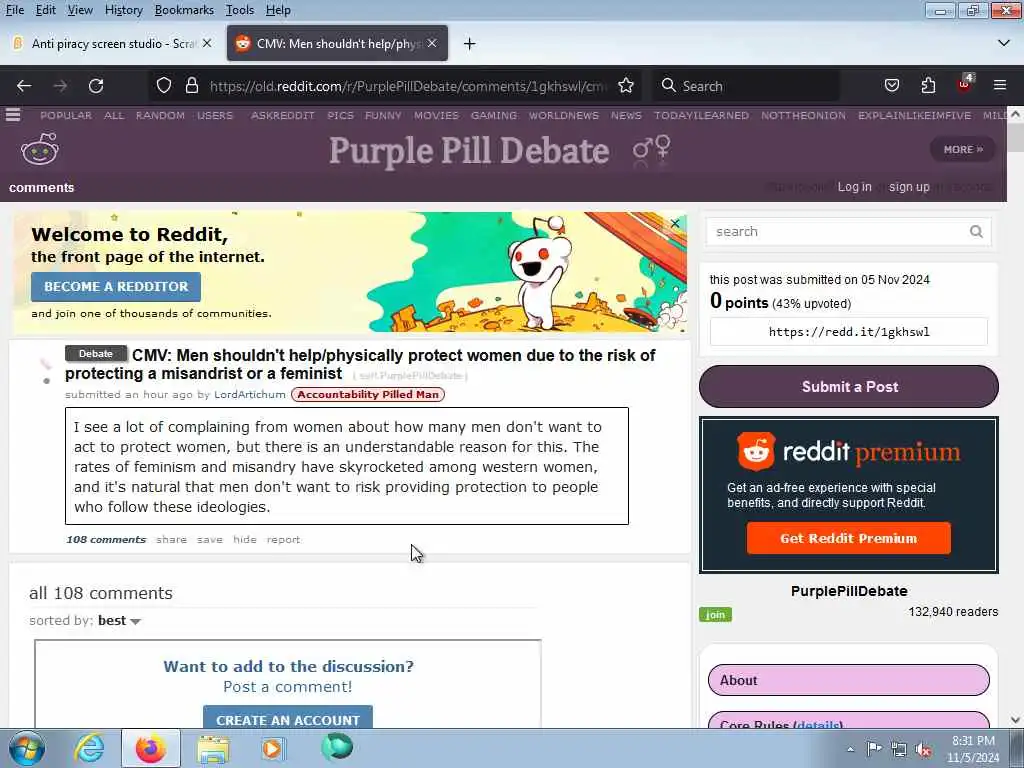Viewport: 1024px width, 768px height.
Task: Open the Action Center flag icon
Action: click(x=874, y=749)
